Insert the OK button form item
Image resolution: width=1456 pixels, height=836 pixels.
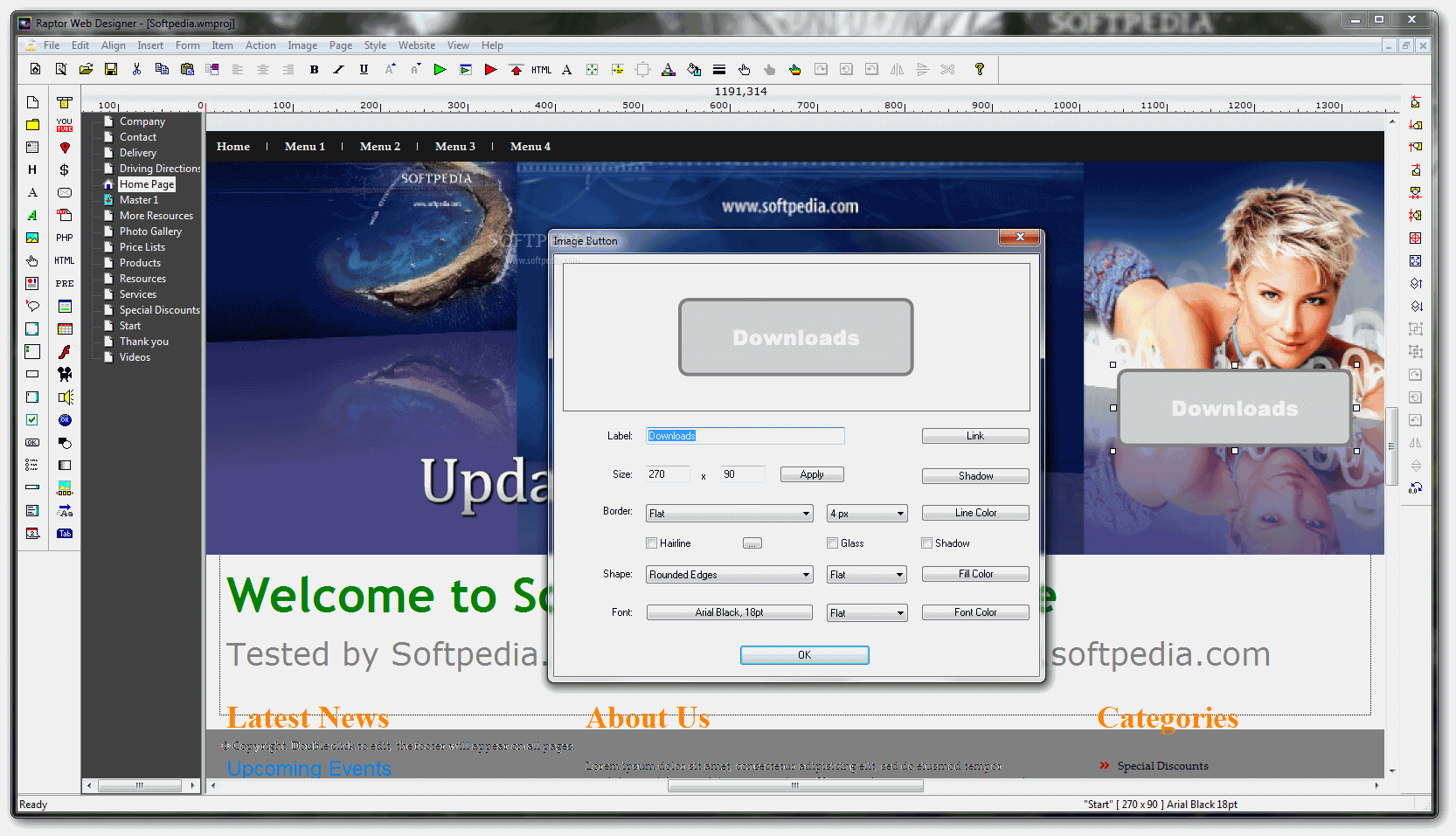coord(32,443)
